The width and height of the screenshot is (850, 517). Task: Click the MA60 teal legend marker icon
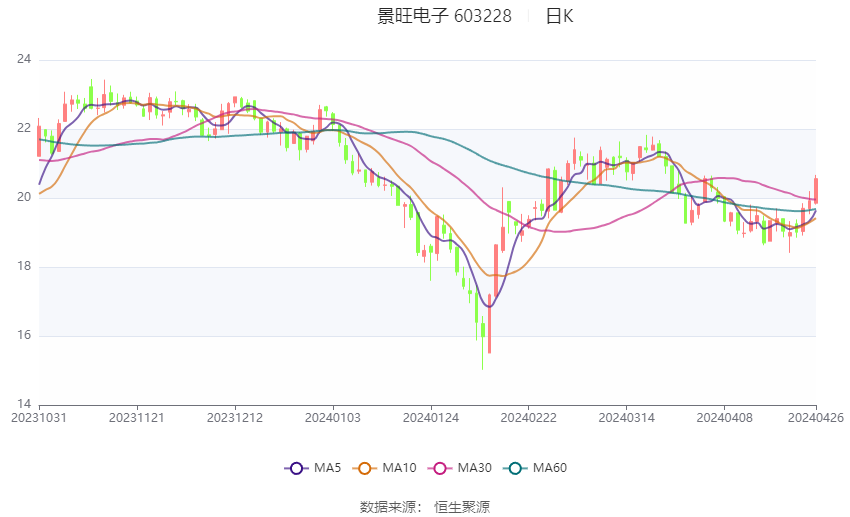click(515, 468)
